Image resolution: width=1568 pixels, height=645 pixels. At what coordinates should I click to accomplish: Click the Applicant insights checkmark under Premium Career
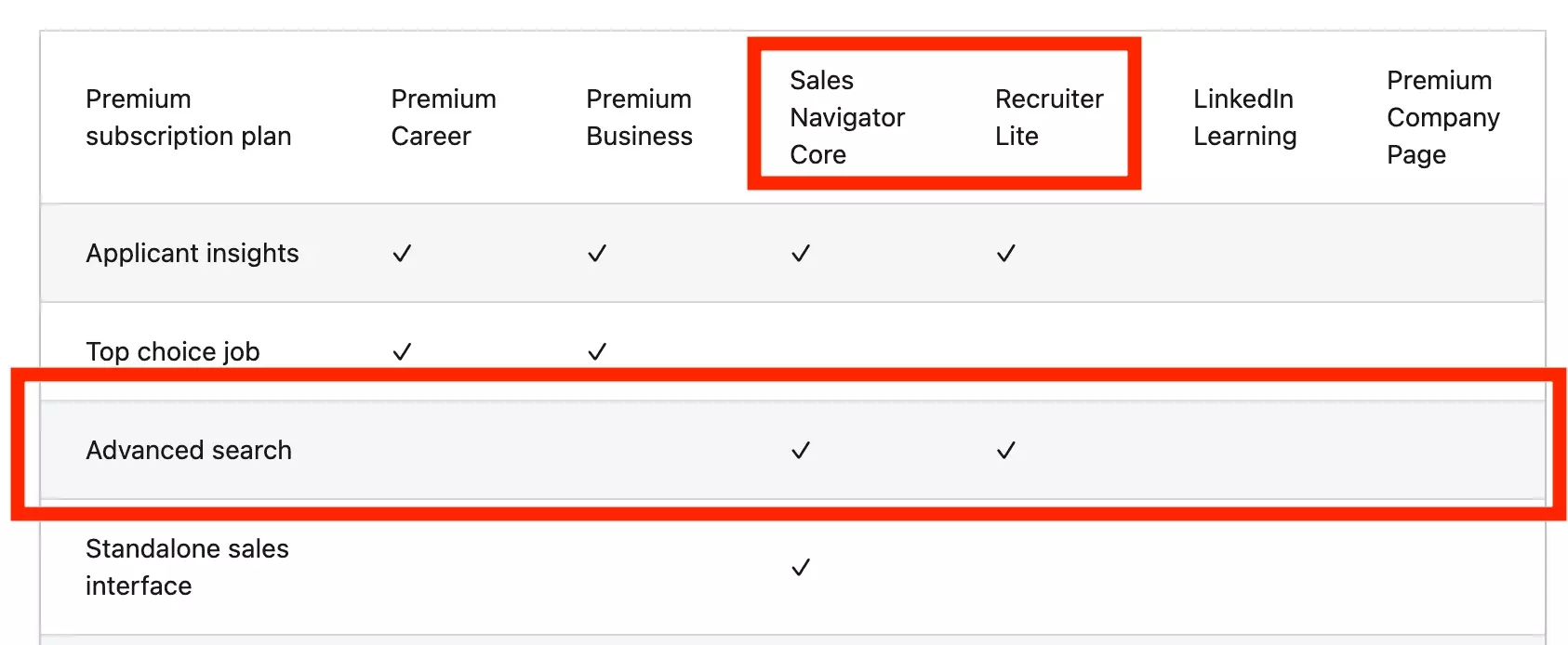click(x=402, y=254)
